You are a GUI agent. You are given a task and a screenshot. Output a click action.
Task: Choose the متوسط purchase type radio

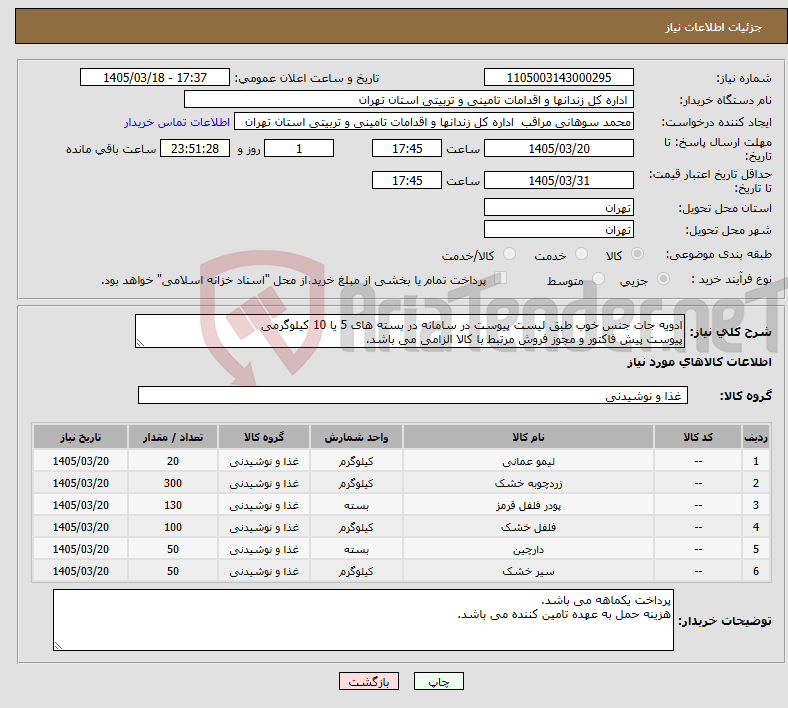pos(598,278)
